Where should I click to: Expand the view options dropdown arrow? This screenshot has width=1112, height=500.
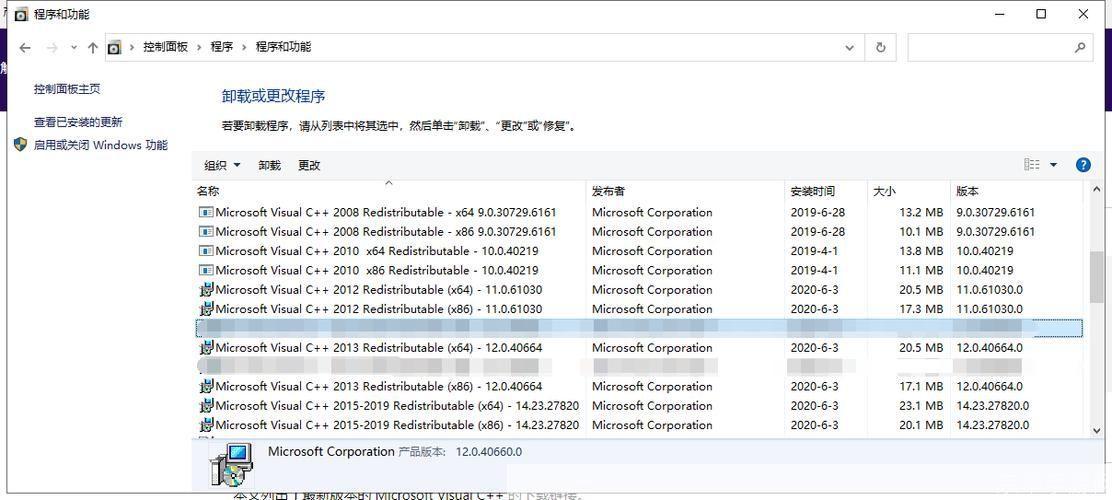click(x=1053, y=165)
